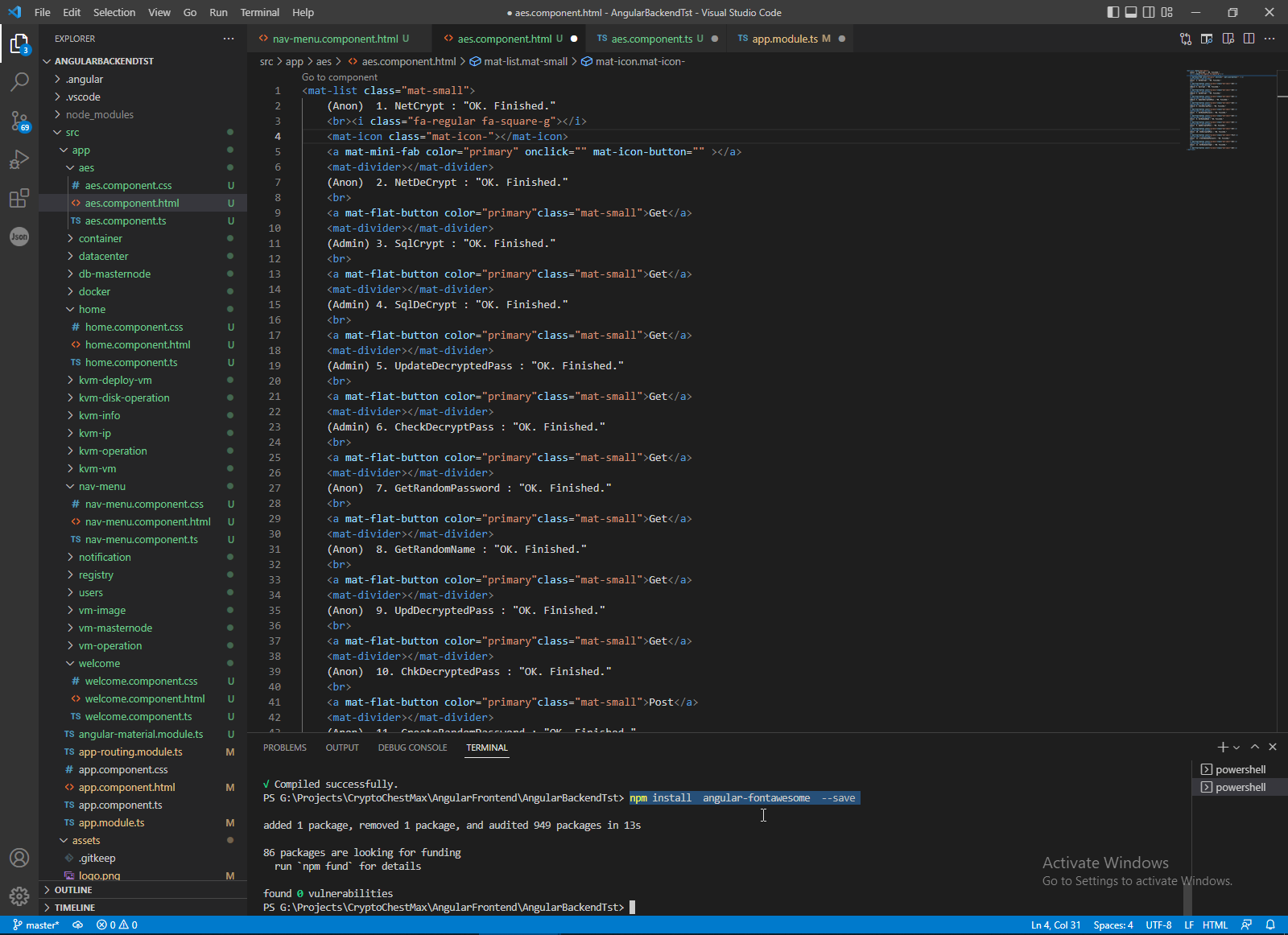Collapse the nav-menu folder

(143, 486)
